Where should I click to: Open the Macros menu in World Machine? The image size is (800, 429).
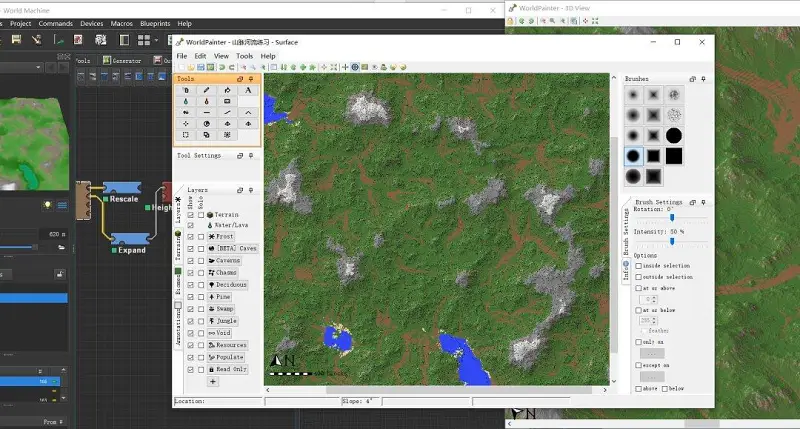click(121, 23)
